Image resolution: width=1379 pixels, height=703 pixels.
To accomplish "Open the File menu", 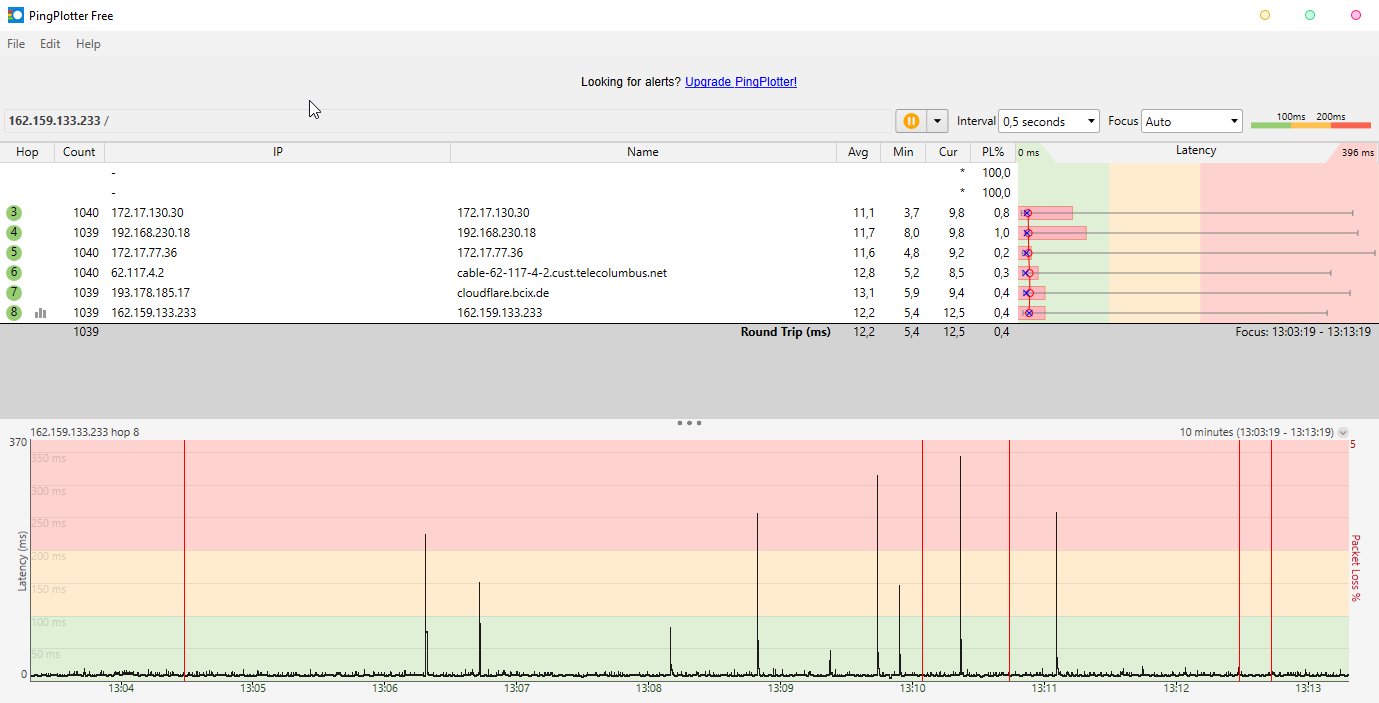I will pos(16,44).
